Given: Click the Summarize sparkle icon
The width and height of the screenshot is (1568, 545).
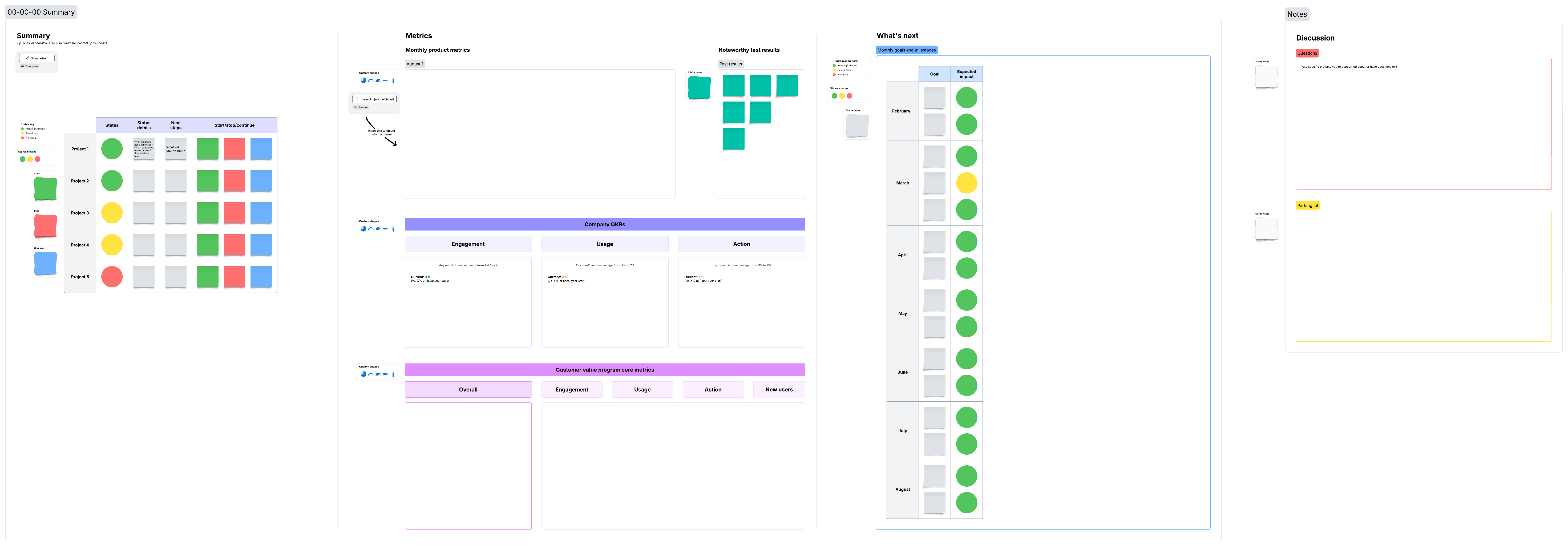Looking at the screenshot, I should [27, 58].
